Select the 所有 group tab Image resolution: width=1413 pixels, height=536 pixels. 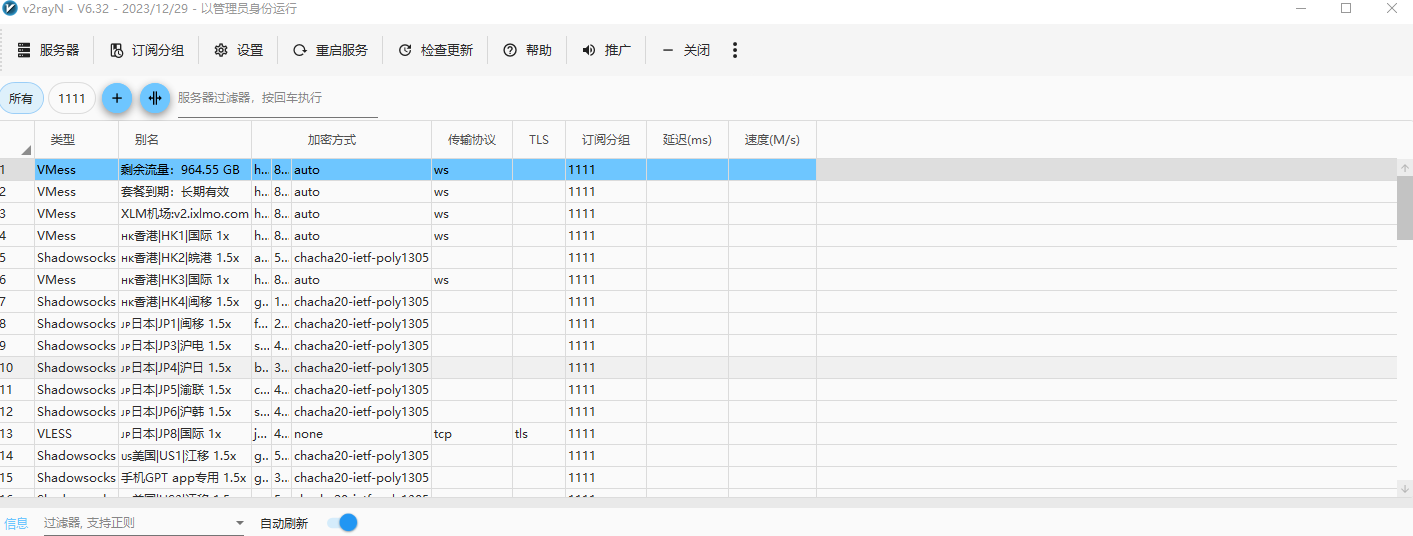21,98
